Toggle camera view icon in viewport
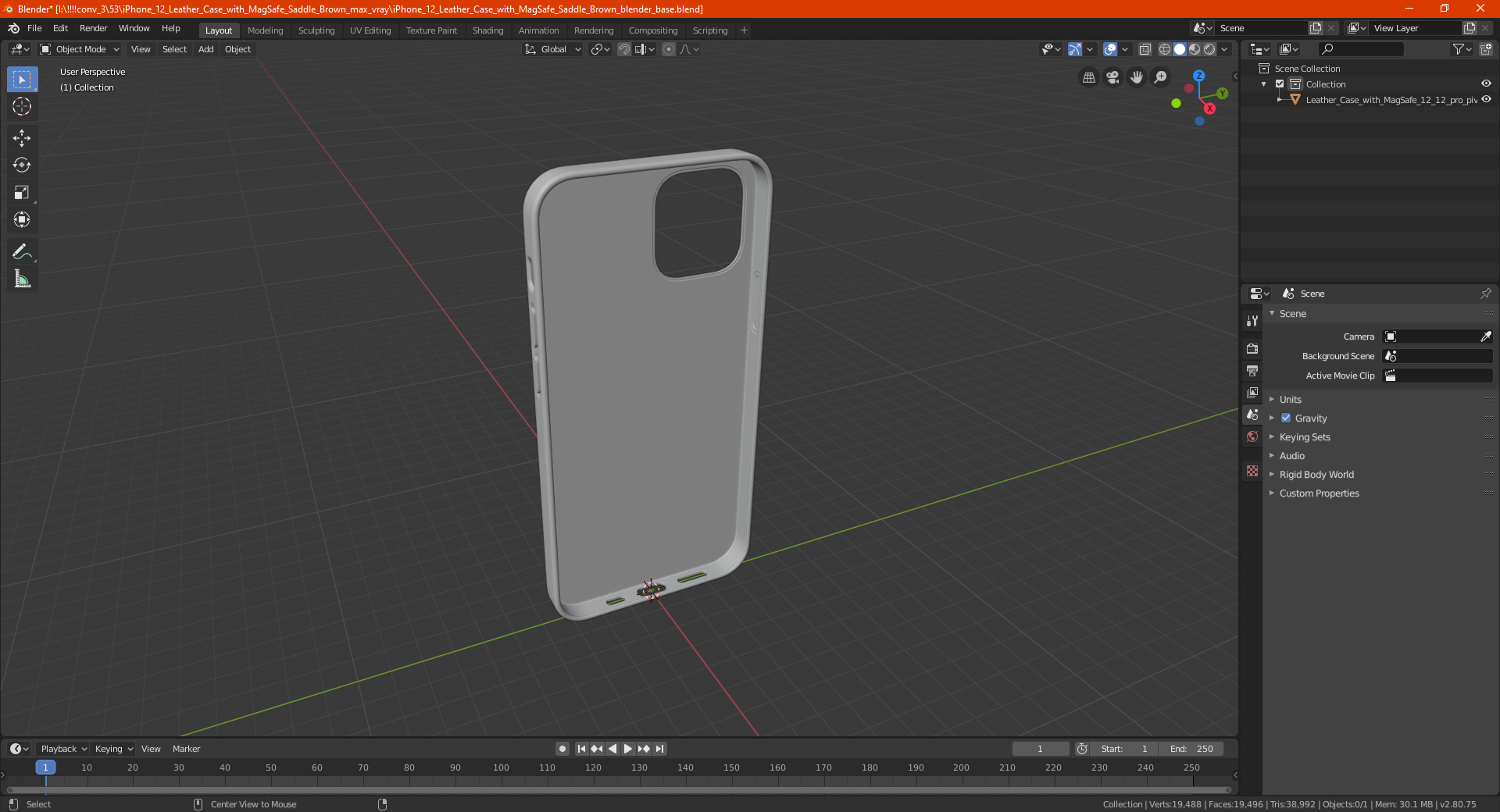Screen dimensions: 1500x812 pyautogui.click(x=1112, y=77)
